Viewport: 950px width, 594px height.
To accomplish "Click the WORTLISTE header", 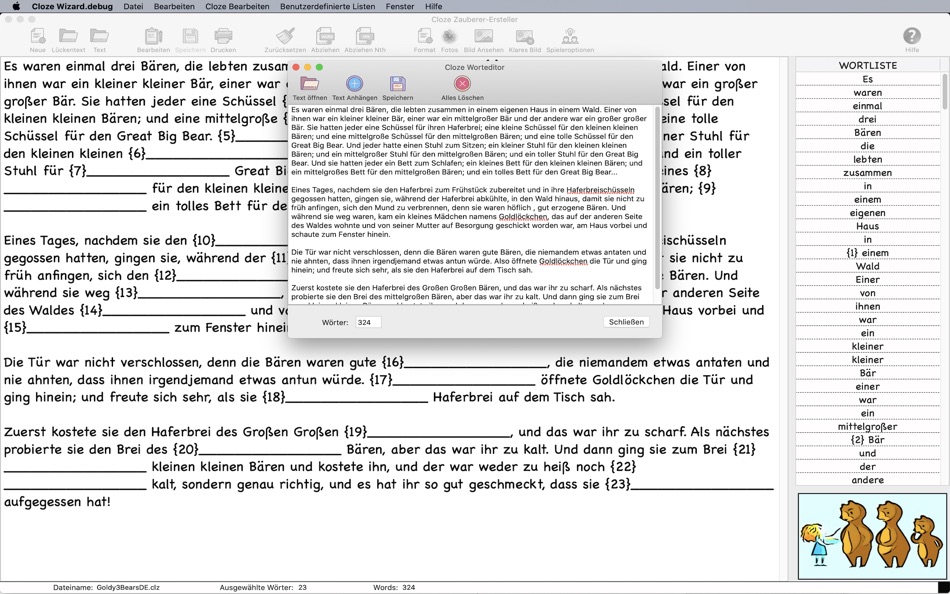I will coord(868,65).
